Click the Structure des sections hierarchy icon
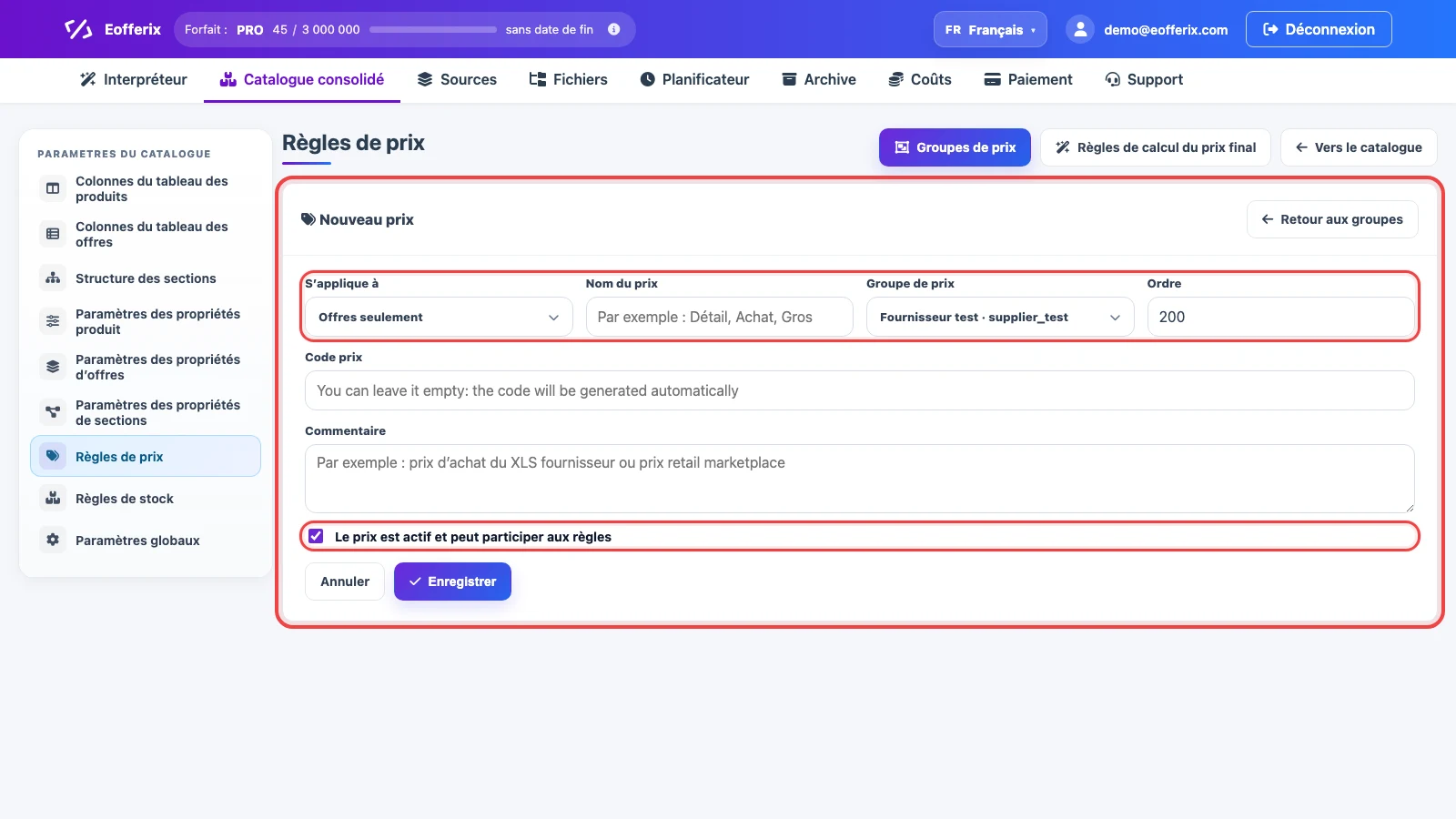Viewport: 1456px width, 819px height. 53,278
